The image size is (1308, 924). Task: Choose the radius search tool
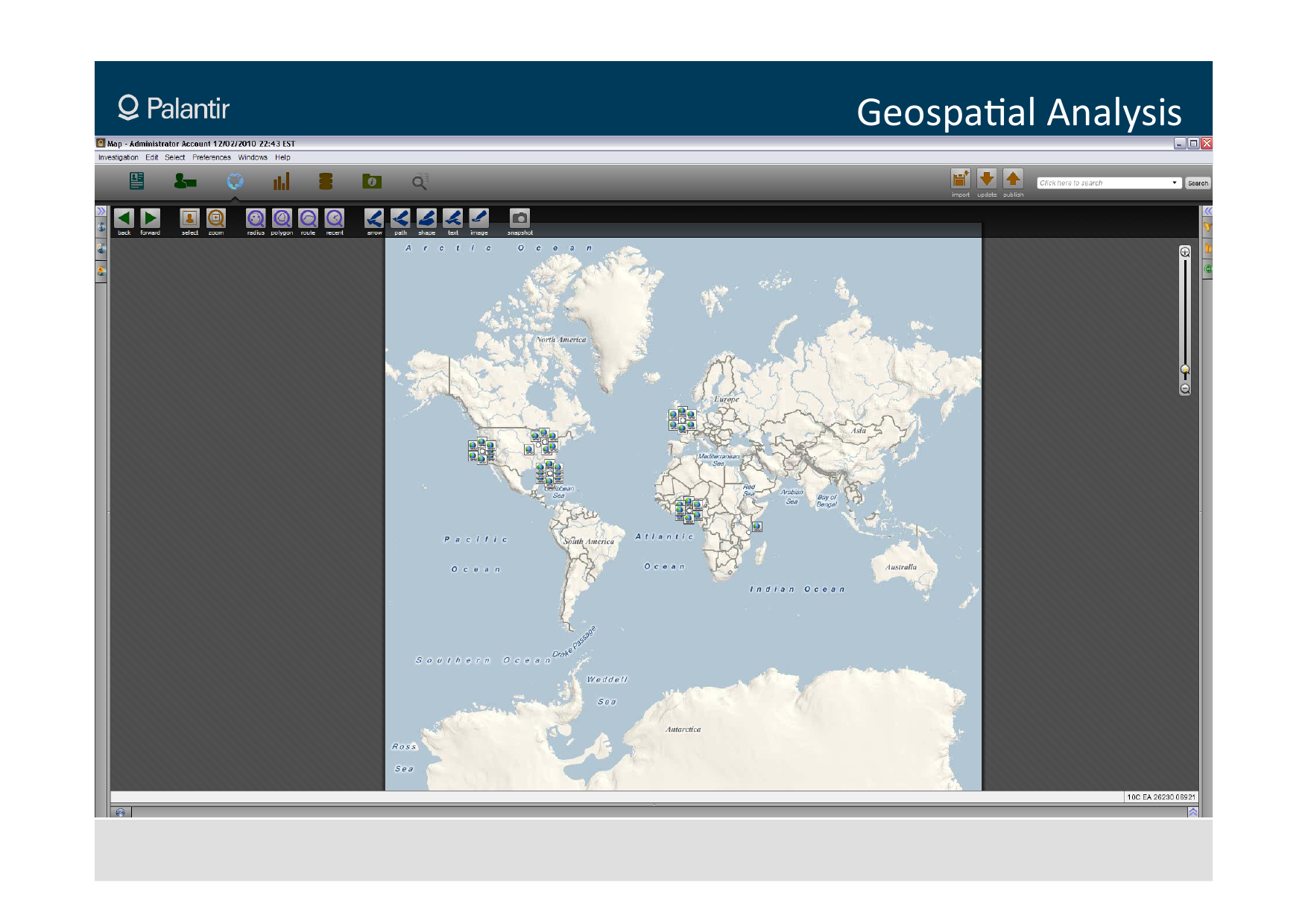[256, 218]
